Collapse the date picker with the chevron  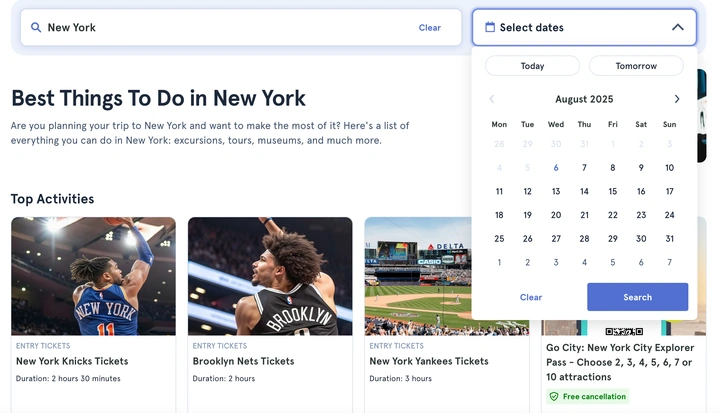click(677, 28)
